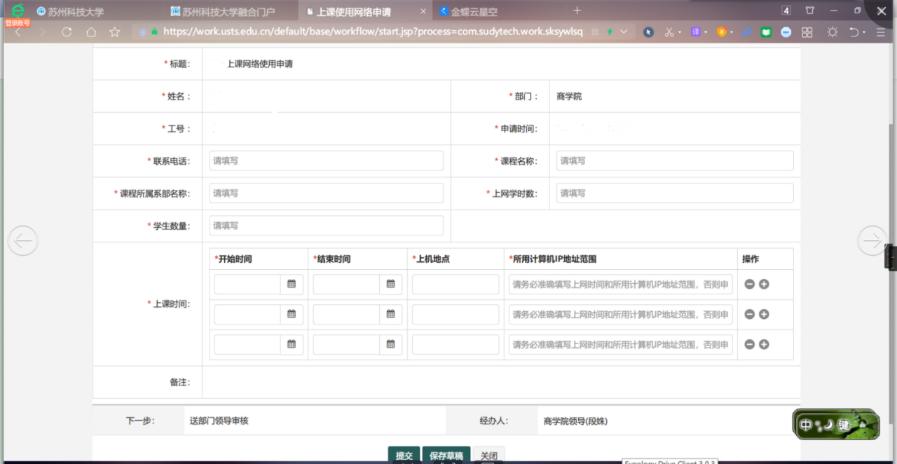Open the first row start time calendar
Image resolution: width=897 pixels, height=464 pixels.
[292, 284]
